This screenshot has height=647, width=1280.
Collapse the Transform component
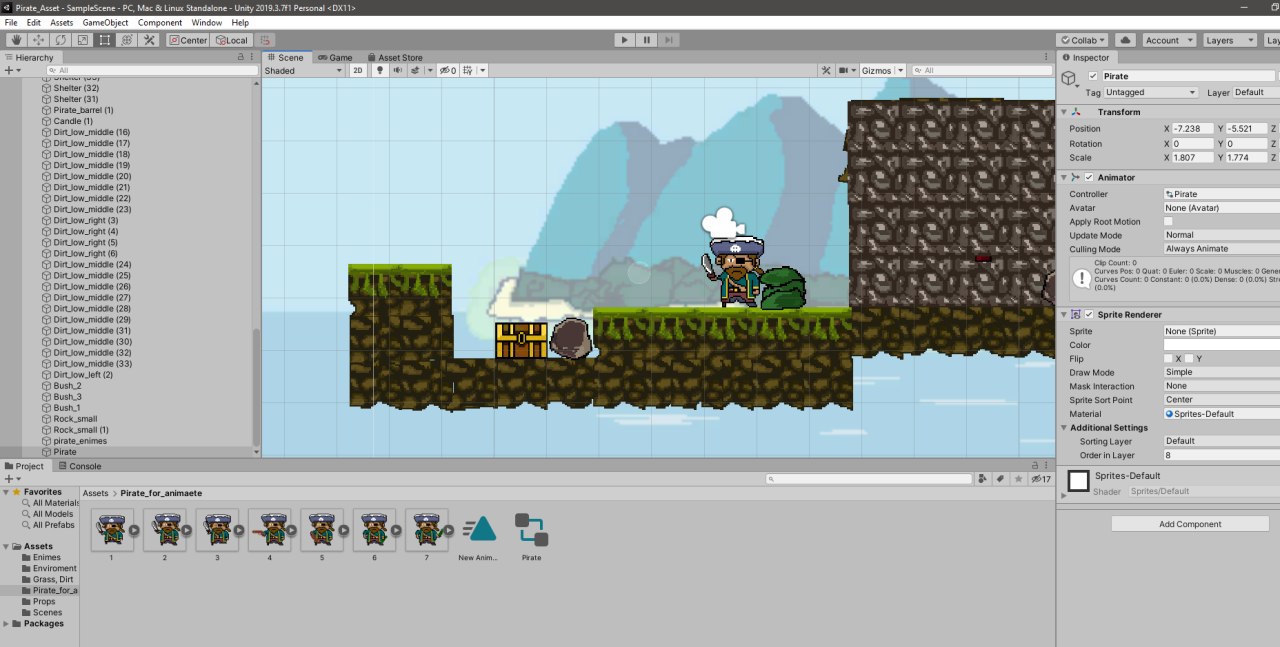1064,112
